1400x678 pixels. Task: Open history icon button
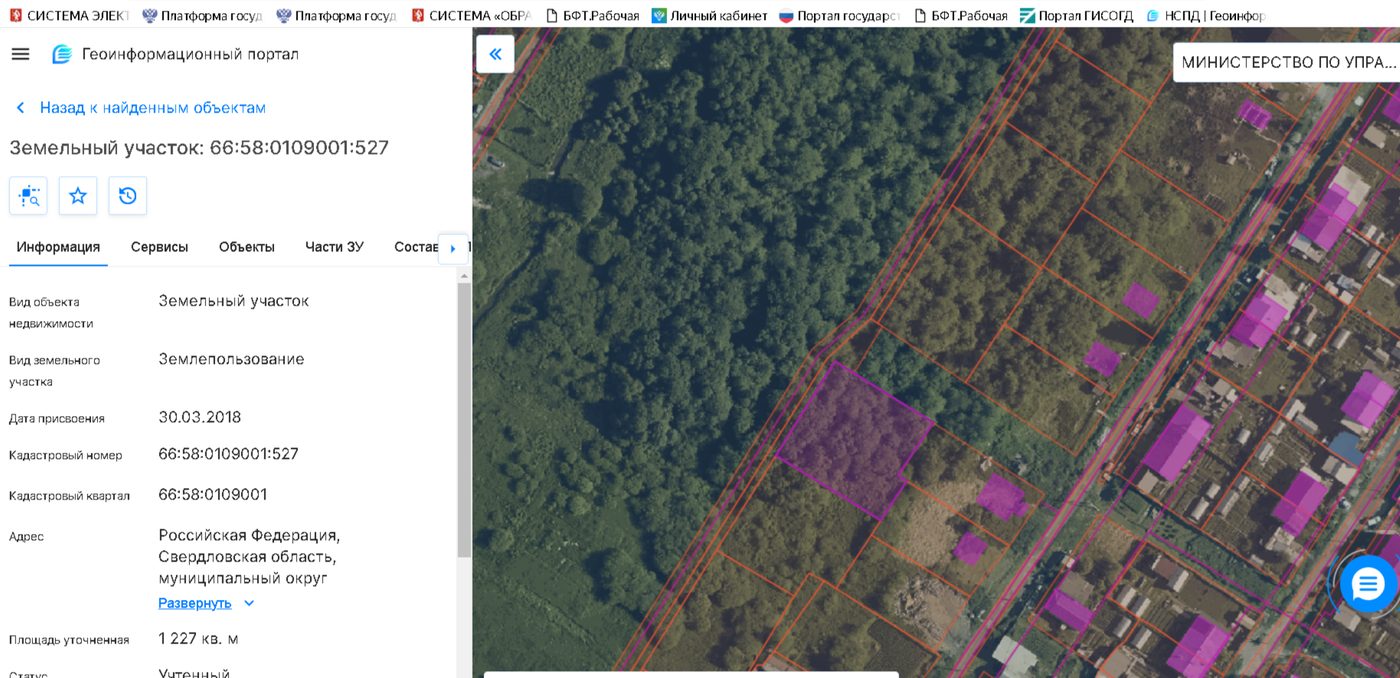point(127,196)
